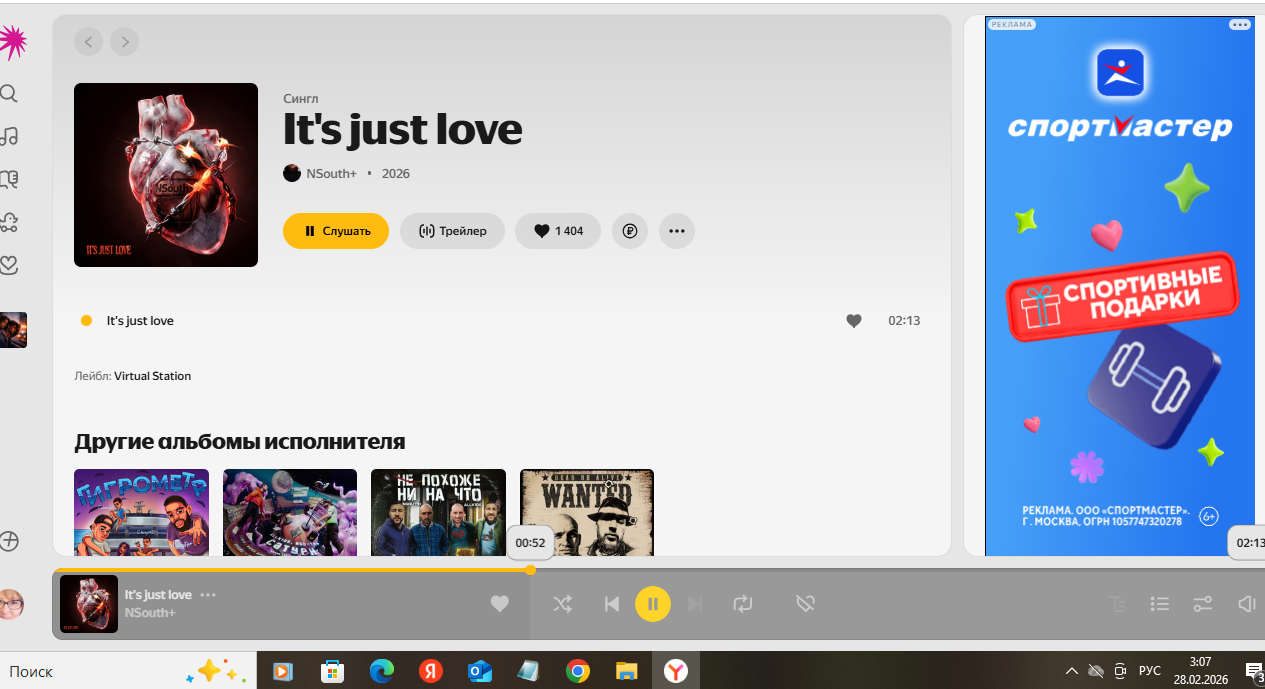This screenshot has height=689, width=1265.
Task: Open File Explorer from the taskbar
Action: click(627, 671)
